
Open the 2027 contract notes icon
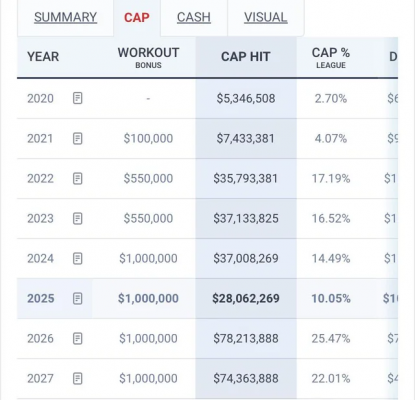77,378
